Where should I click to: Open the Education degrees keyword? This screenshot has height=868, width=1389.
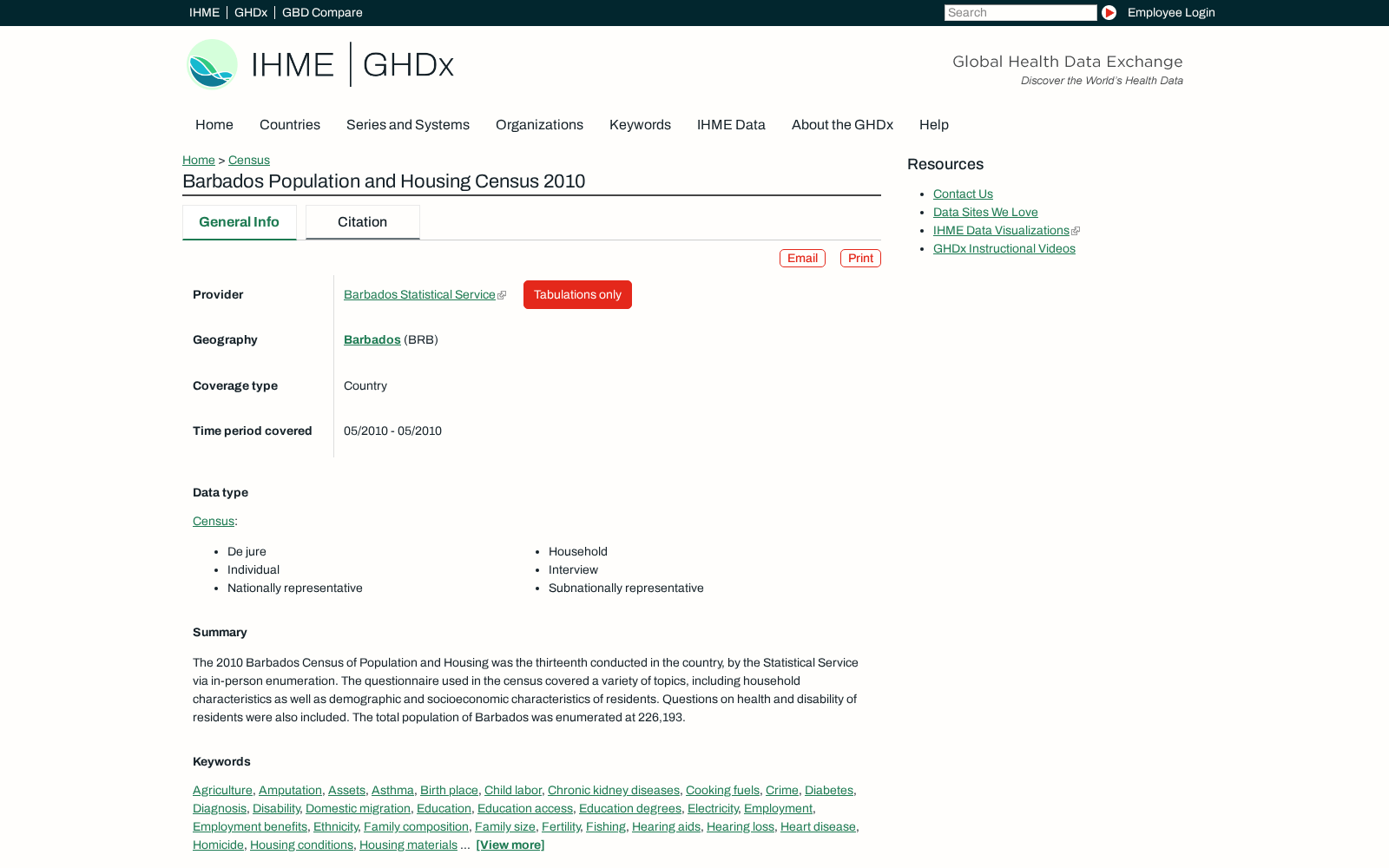(x=630, y=808)
